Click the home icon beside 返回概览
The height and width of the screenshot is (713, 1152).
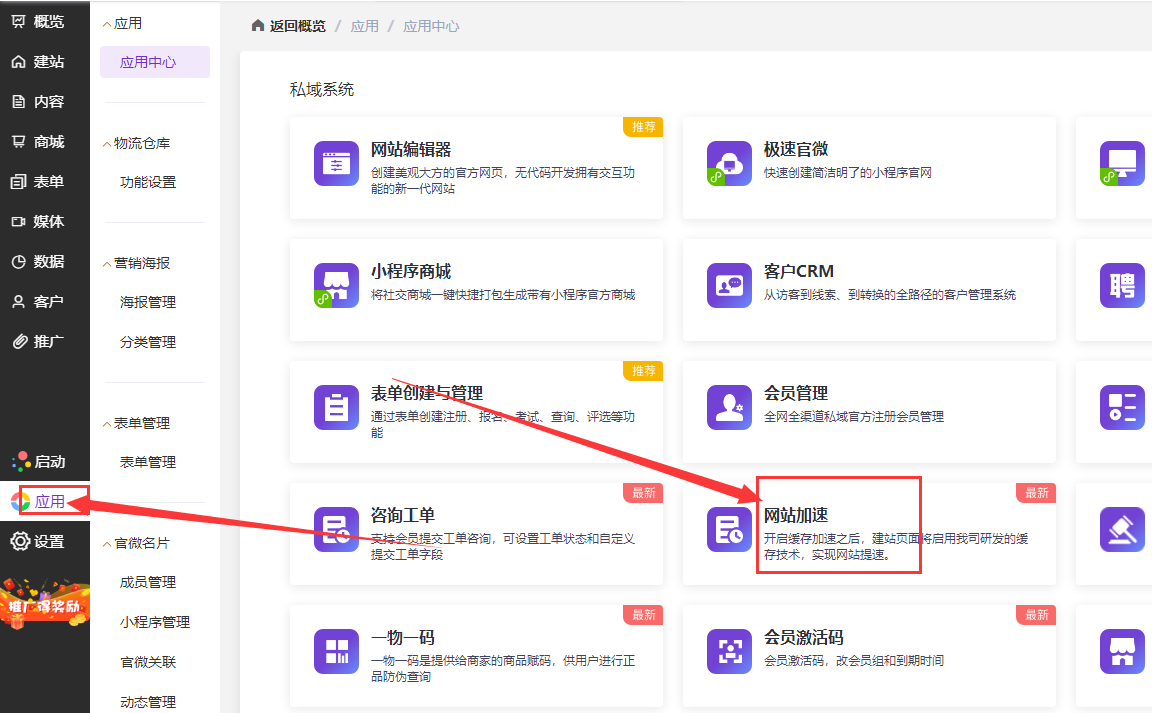[258, 26]
